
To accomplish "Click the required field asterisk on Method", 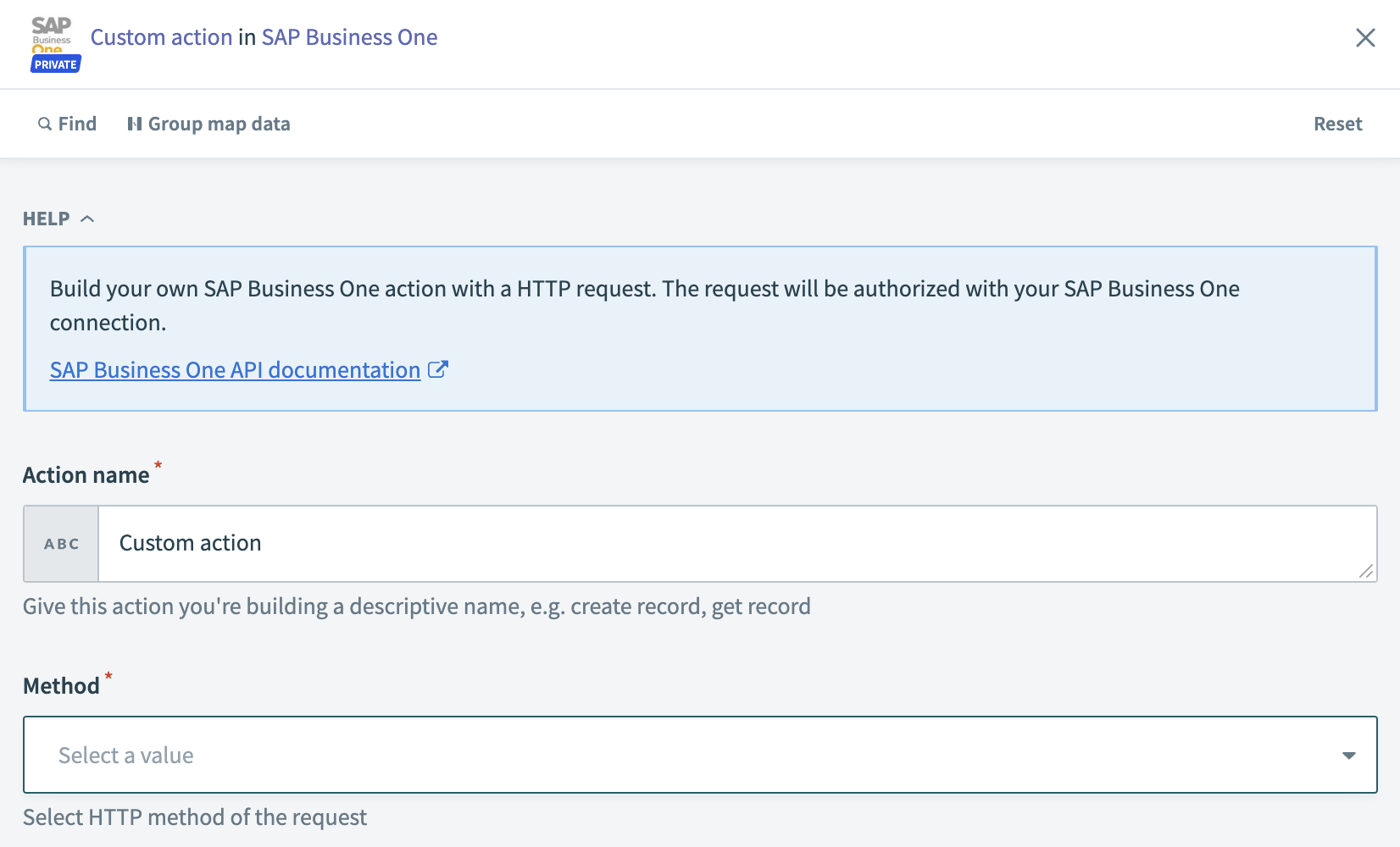I will [108, 678].
